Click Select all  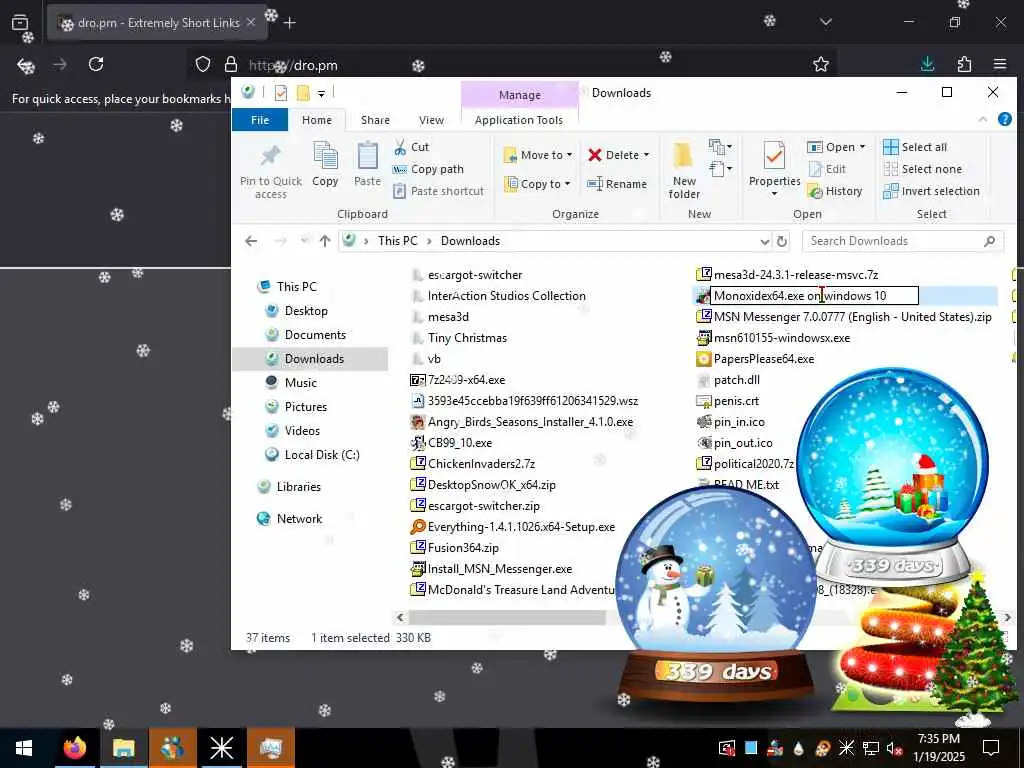pyautogui.click(x=915, y=147)
